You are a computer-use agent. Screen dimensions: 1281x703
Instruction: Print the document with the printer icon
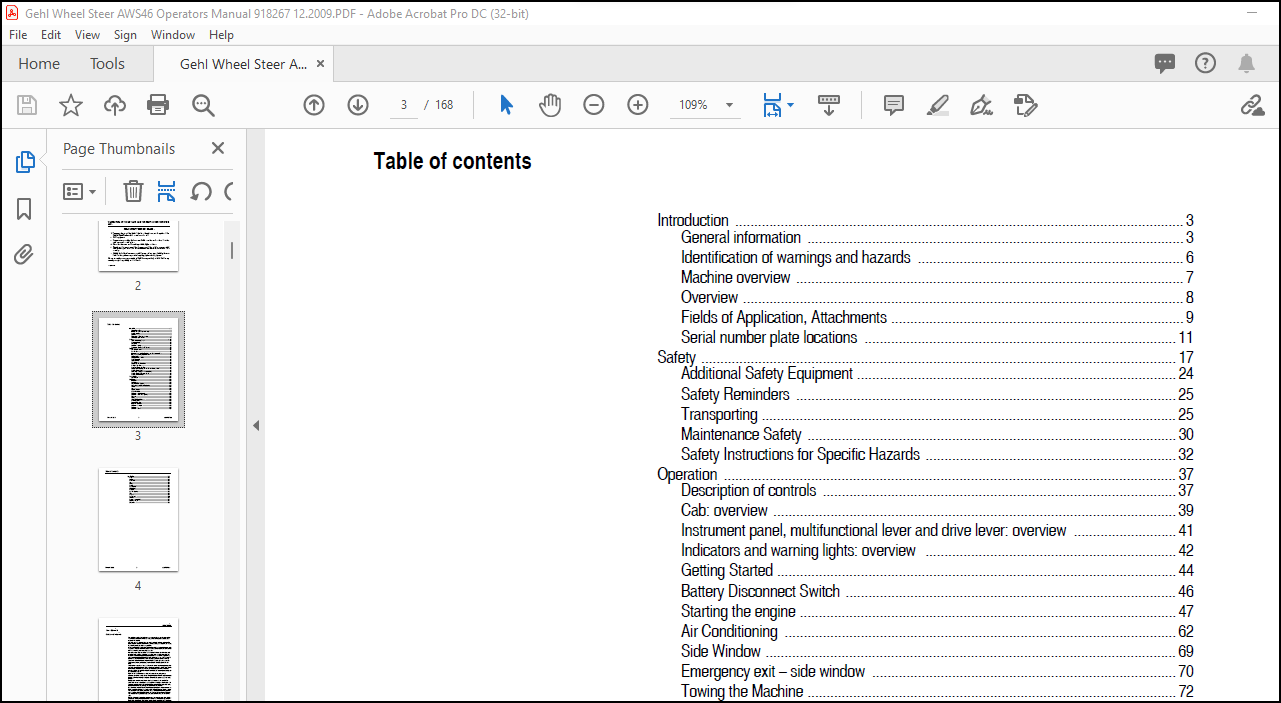[158, 105]
